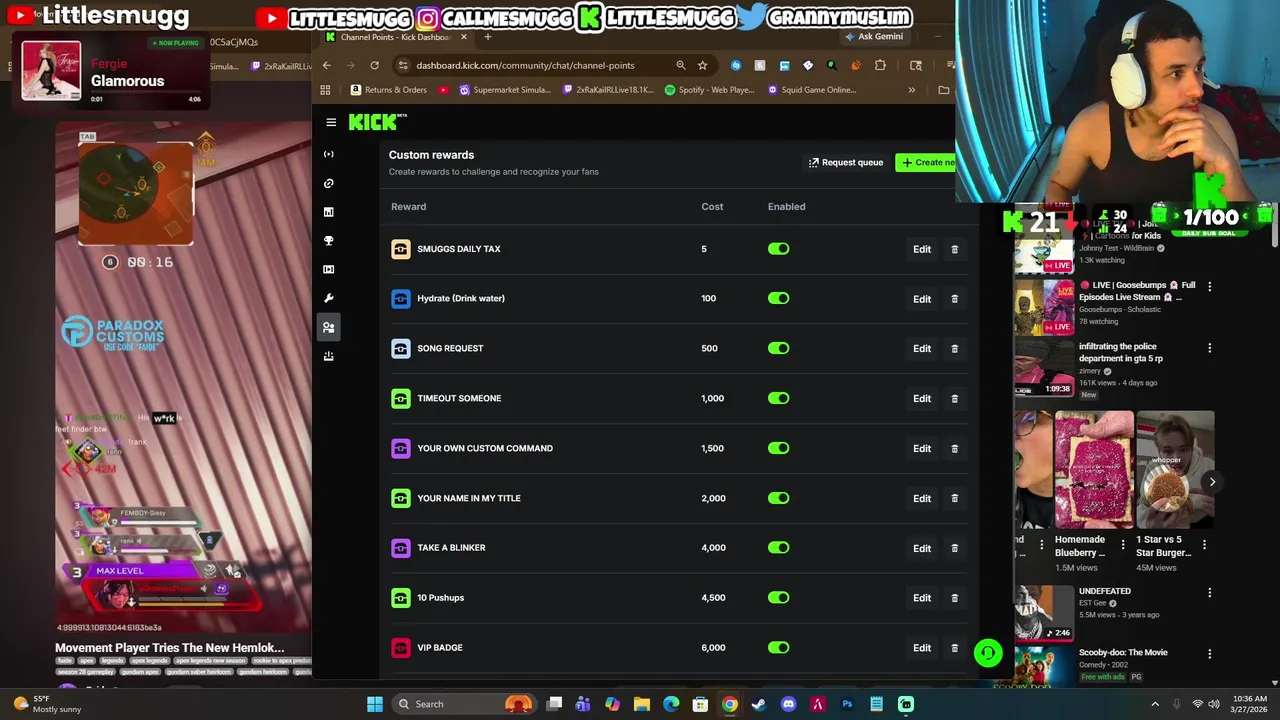The image size is (1280, 720).
Task: Show next Shorts with the right arrow
Action: (x=1212, y=482)
